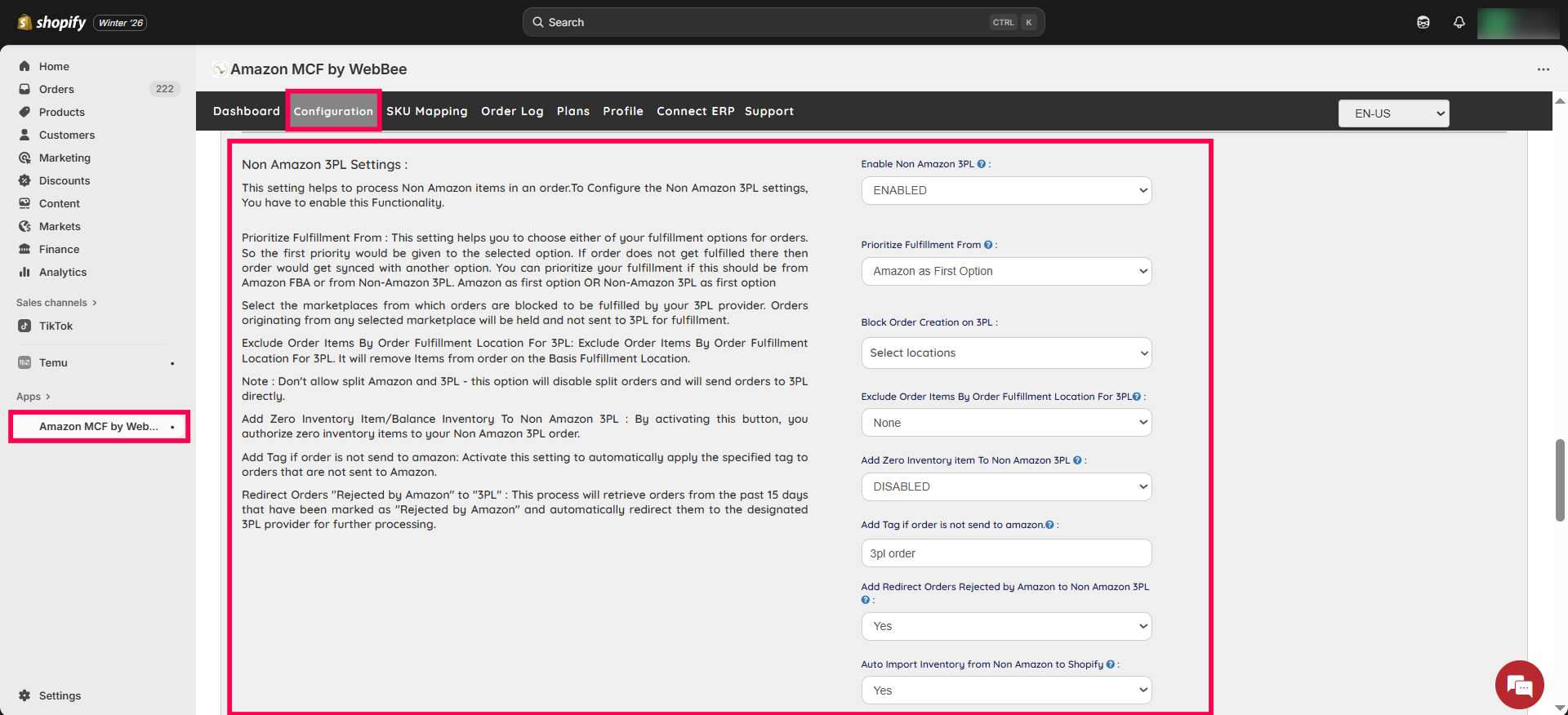
Task: Click the Add Tag text input field
Action: point(1006,553)
